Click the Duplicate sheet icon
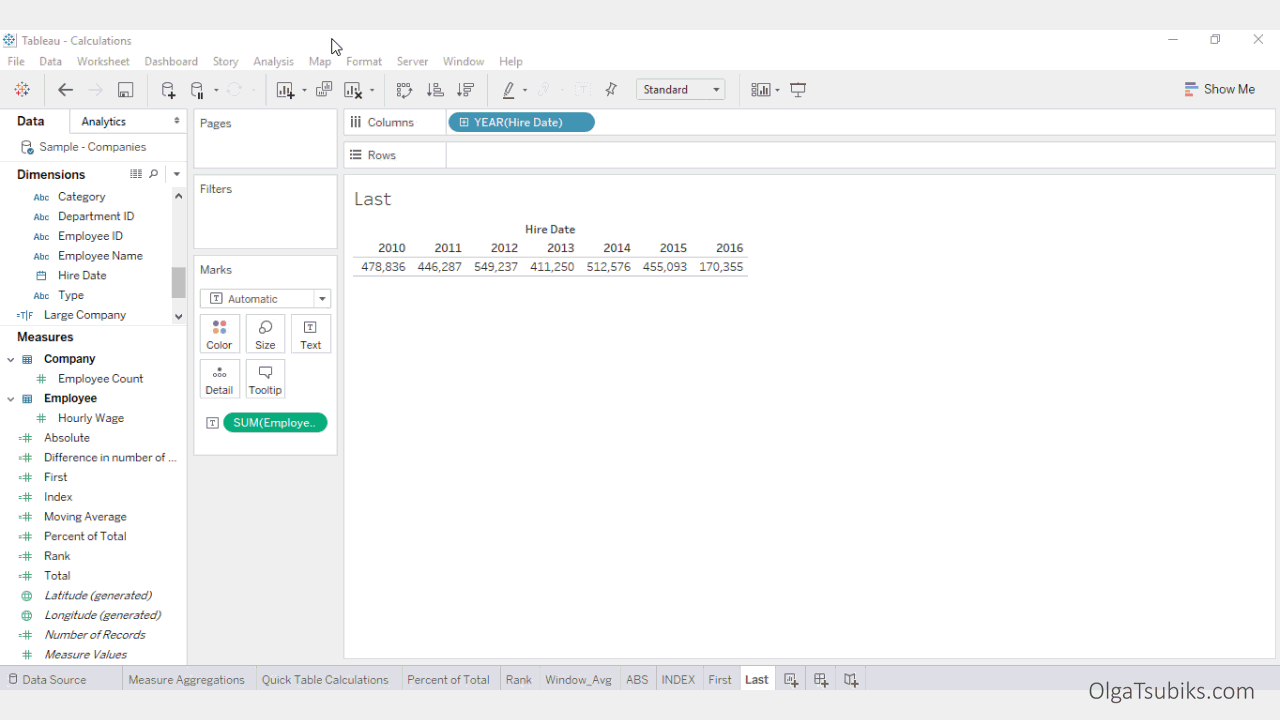 tap(324, 90)
